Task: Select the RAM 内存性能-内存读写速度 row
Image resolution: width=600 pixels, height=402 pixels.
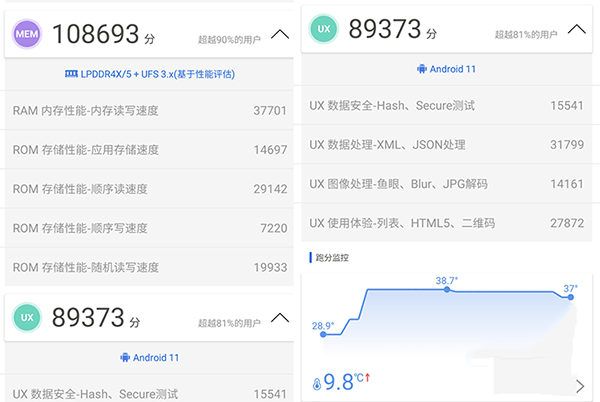Action: point(148,111)
